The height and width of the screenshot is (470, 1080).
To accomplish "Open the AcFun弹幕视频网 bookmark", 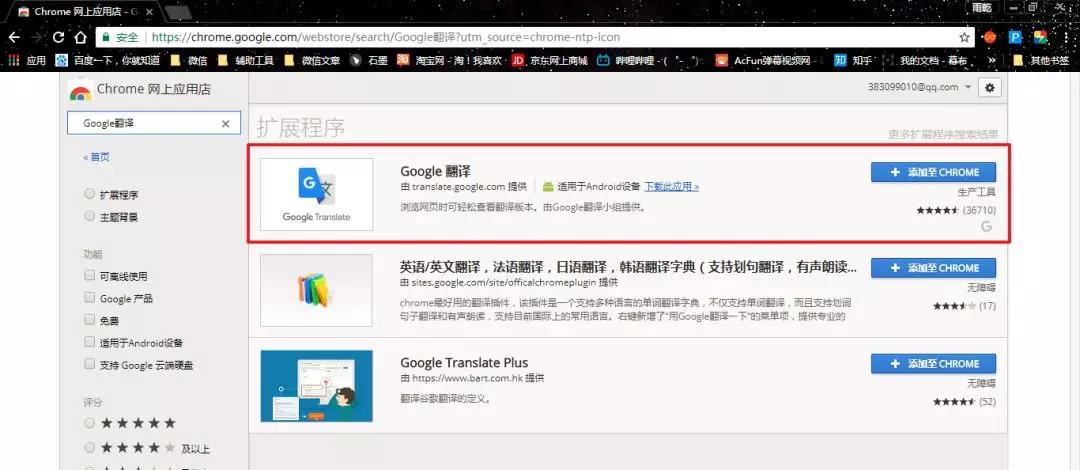I will pyautogui.click(x=768, y=61).
